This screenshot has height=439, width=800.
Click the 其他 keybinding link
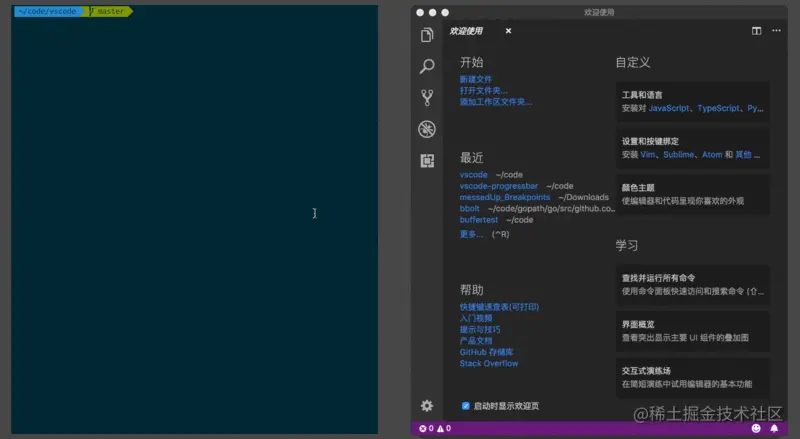(743, 155)
